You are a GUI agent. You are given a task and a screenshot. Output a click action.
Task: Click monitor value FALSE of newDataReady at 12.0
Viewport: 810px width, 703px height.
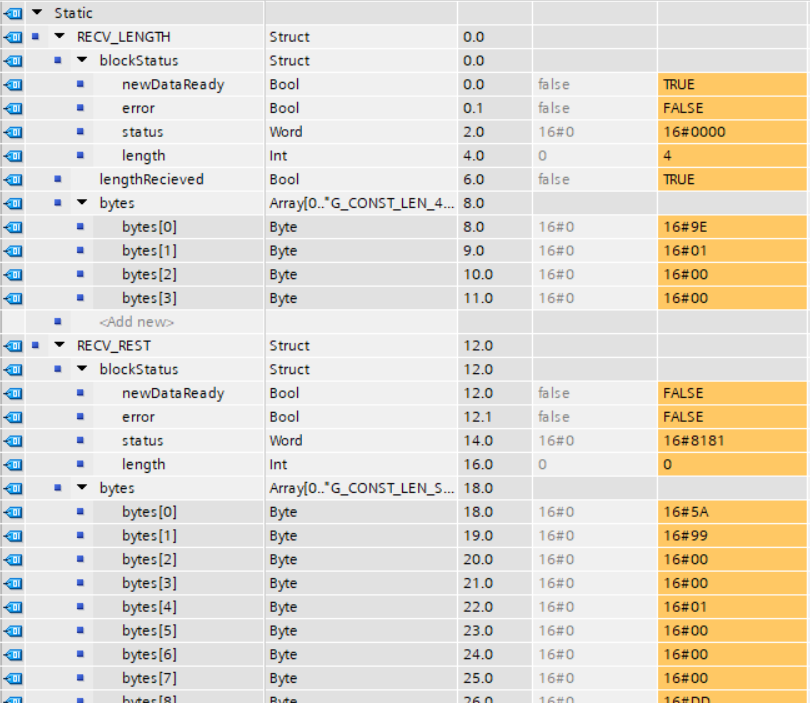pos(732,393)
